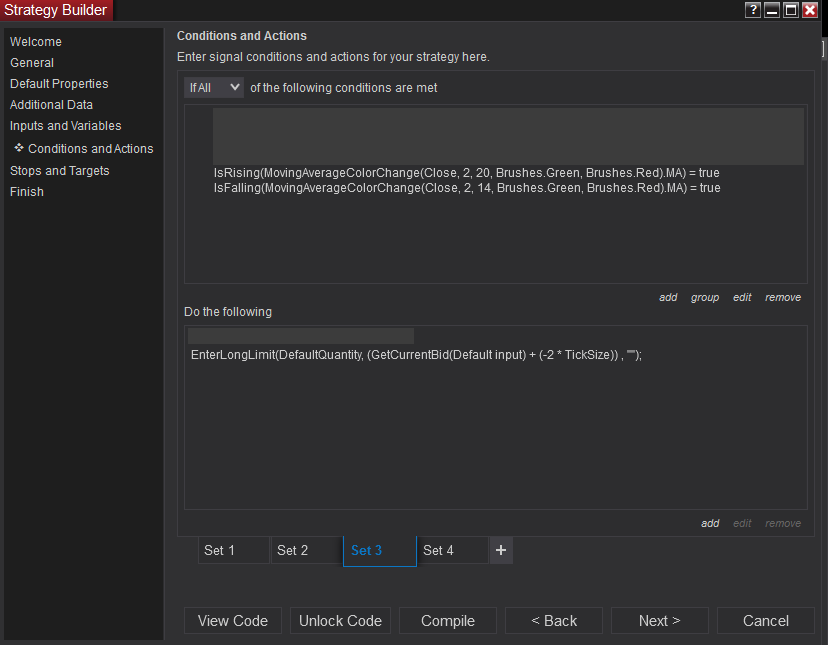Screen dimensions: 828x645
Task: Open the Inputs and Variables page
Action: point(66,126)
